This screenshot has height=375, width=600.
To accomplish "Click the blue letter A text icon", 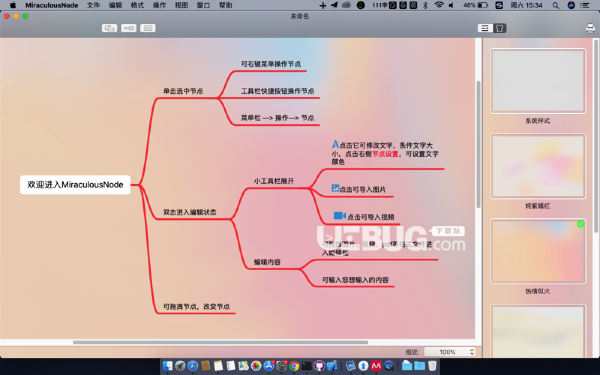I will pyautogui.click(x=335, y=144).
